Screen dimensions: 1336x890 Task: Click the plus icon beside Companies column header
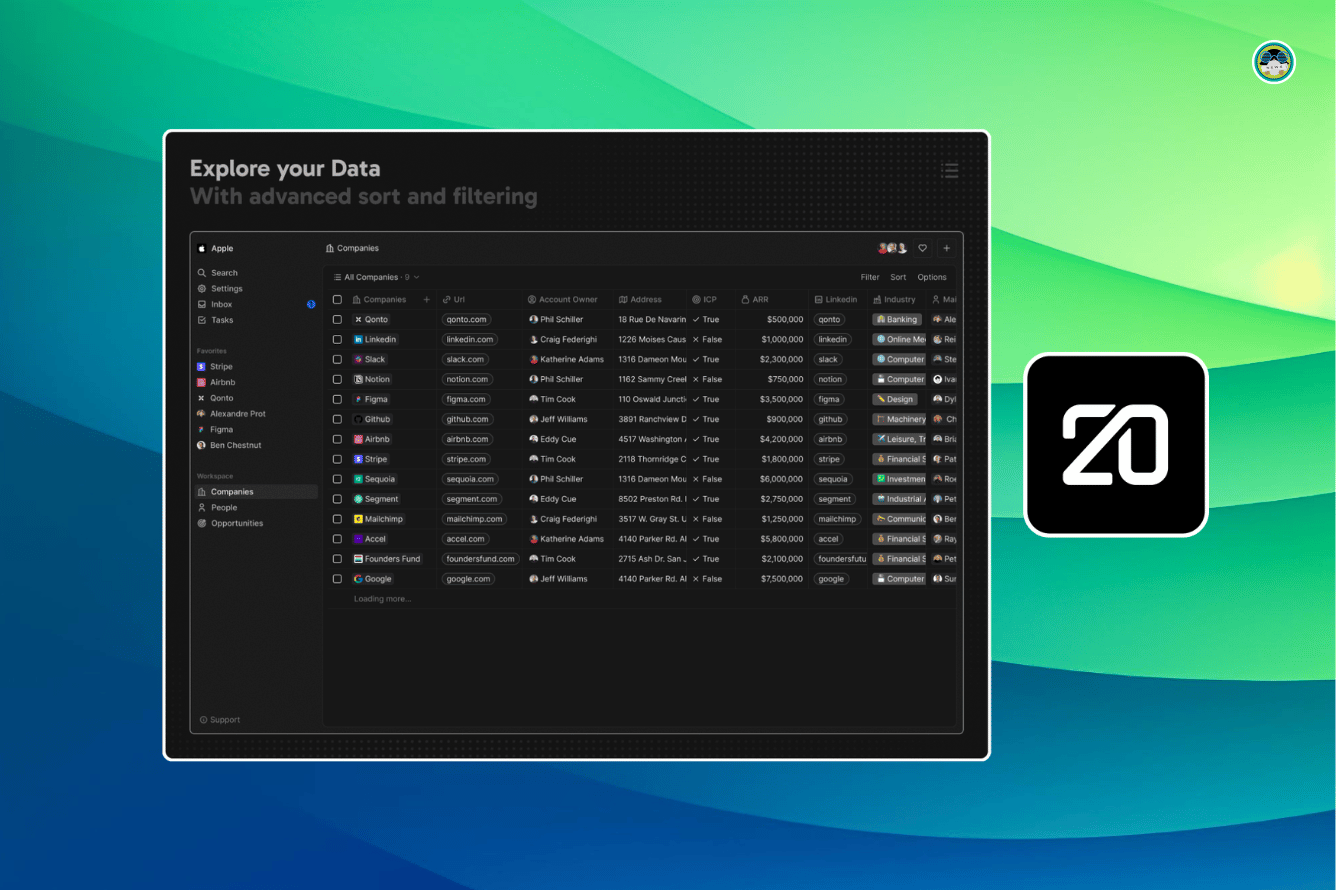point(427,299)
